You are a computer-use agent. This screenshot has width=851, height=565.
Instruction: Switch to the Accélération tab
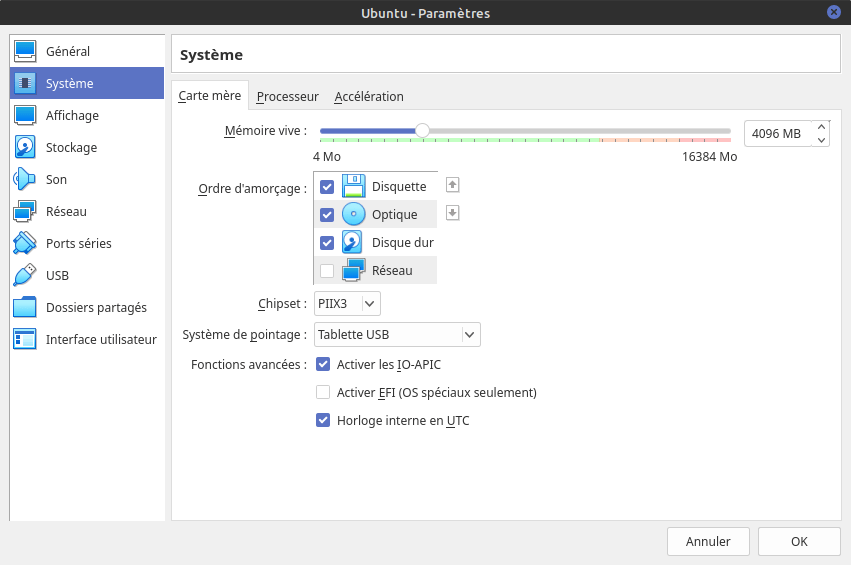point(369,97)
